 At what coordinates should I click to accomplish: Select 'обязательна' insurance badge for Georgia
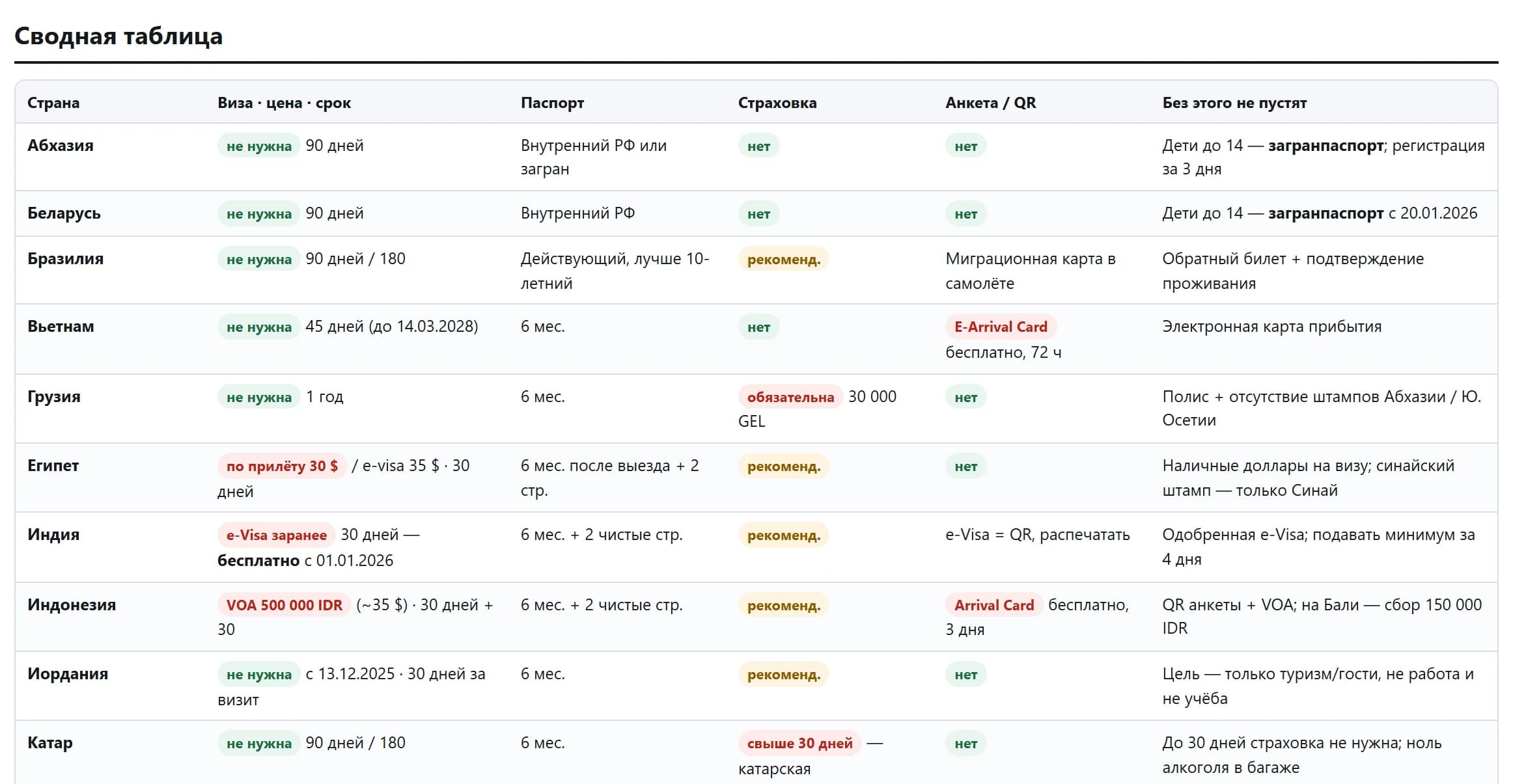[790, 397]
